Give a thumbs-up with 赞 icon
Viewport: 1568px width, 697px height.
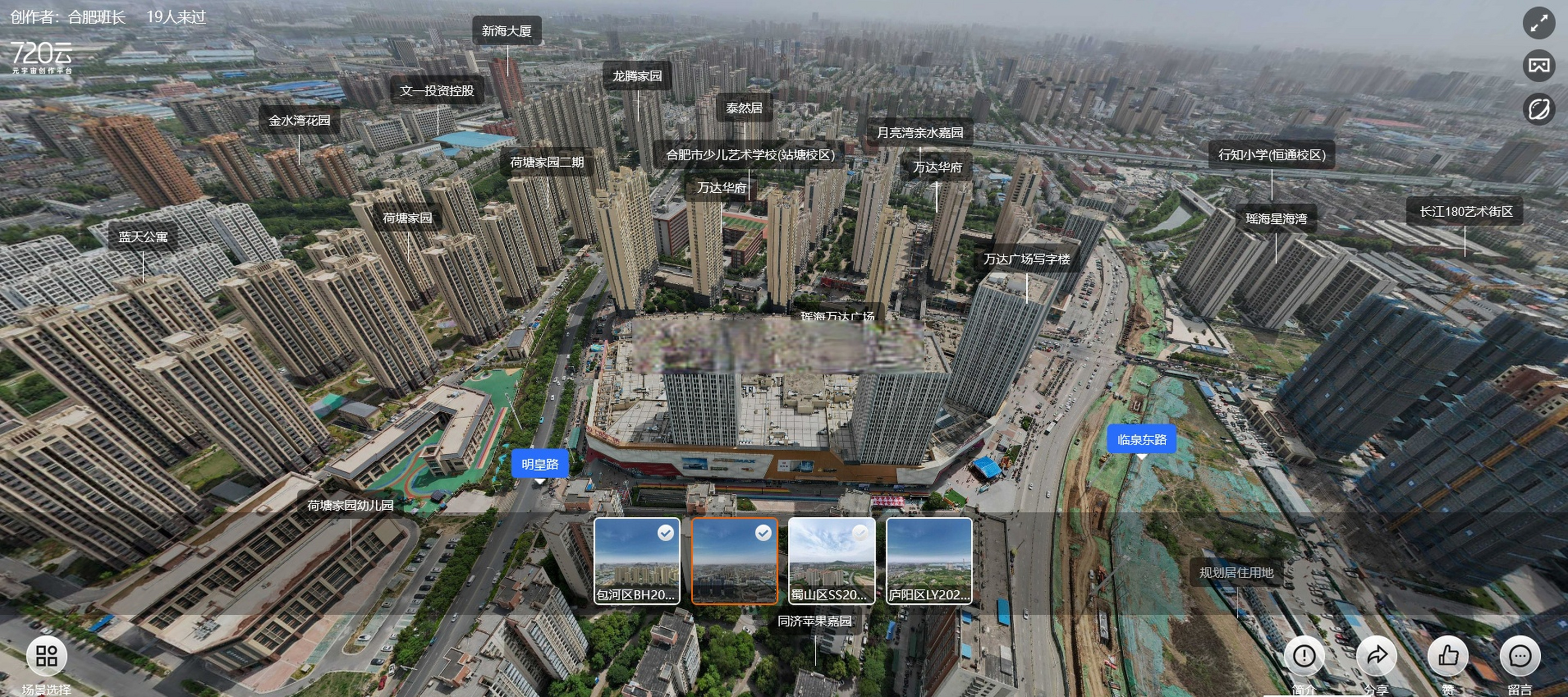[1448, 656]
